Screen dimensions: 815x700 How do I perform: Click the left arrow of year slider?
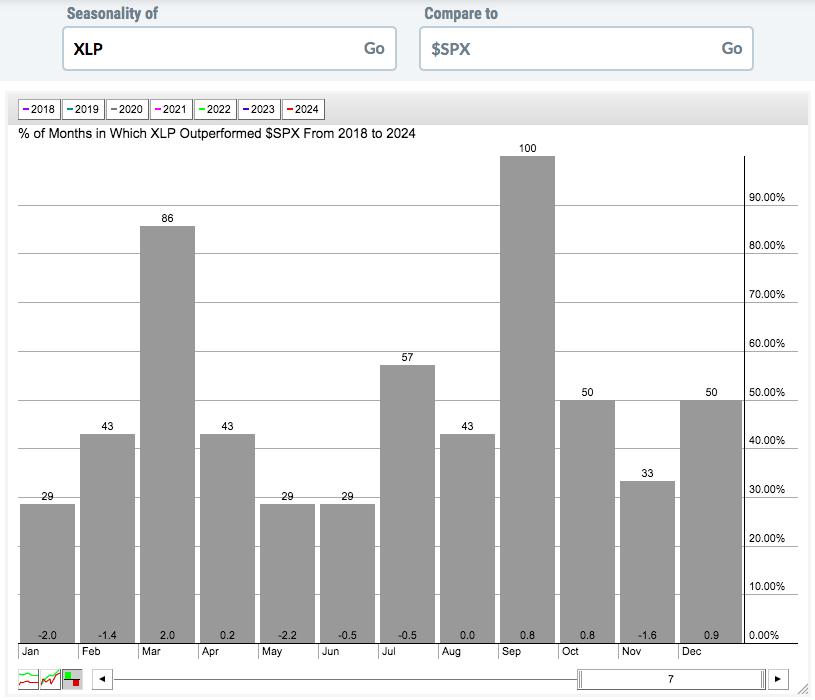tap(102, 679)
